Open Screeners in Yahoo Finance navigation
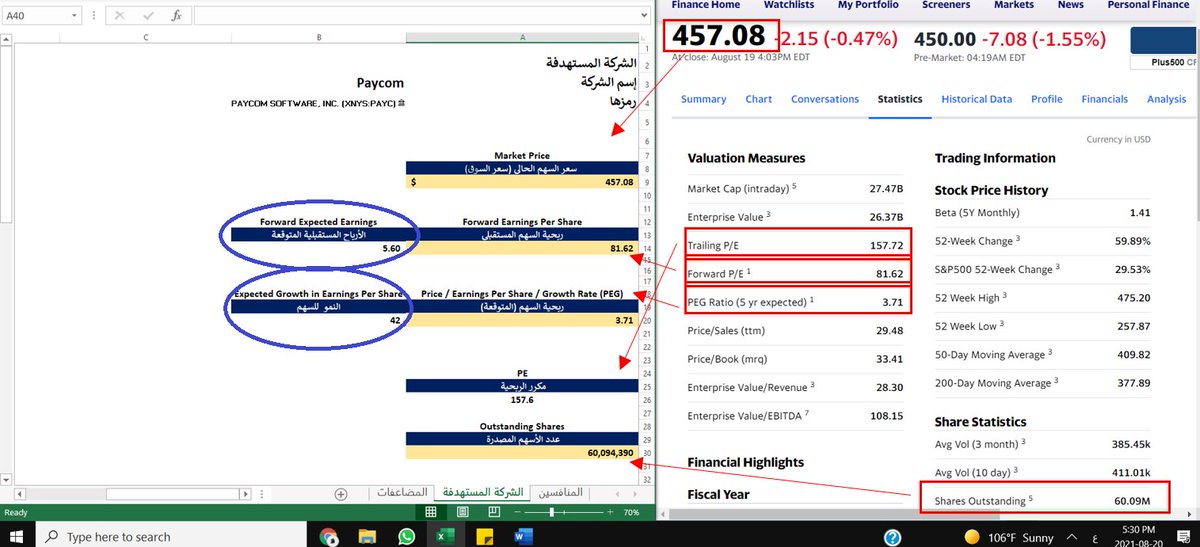 [946, 5]
